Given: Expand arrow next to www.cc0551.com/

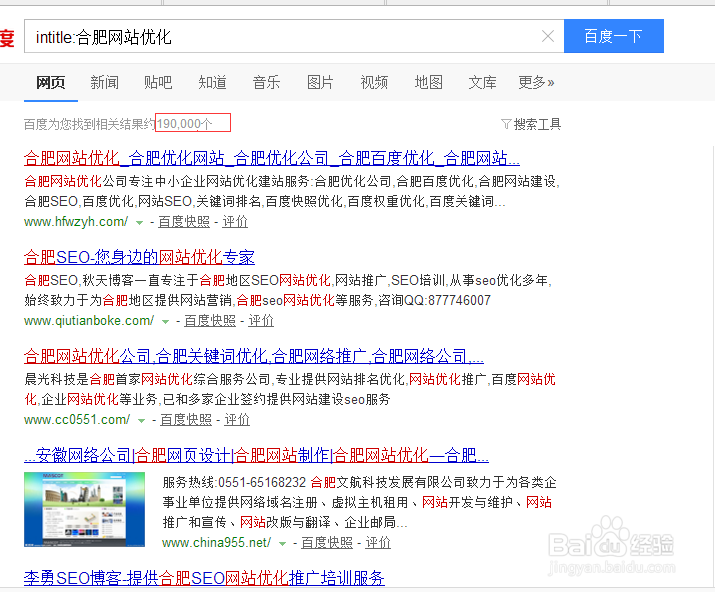Looking at the screenshot, I should pyautogui.click(x=141, y=421).
